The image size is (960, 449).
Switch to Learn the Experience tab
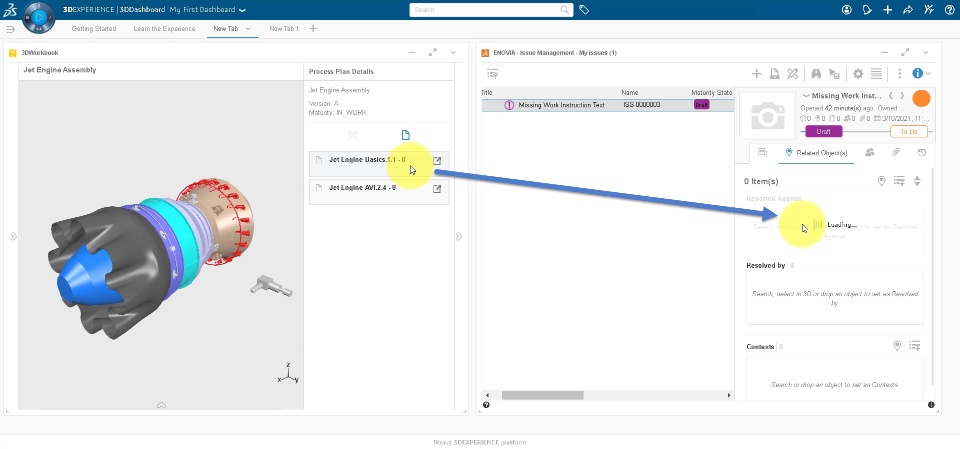(x=164, y=29)
